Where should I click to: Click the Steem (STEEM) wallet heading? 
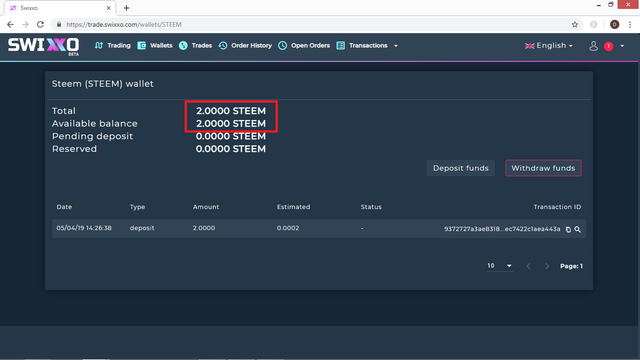pos(102,84)
